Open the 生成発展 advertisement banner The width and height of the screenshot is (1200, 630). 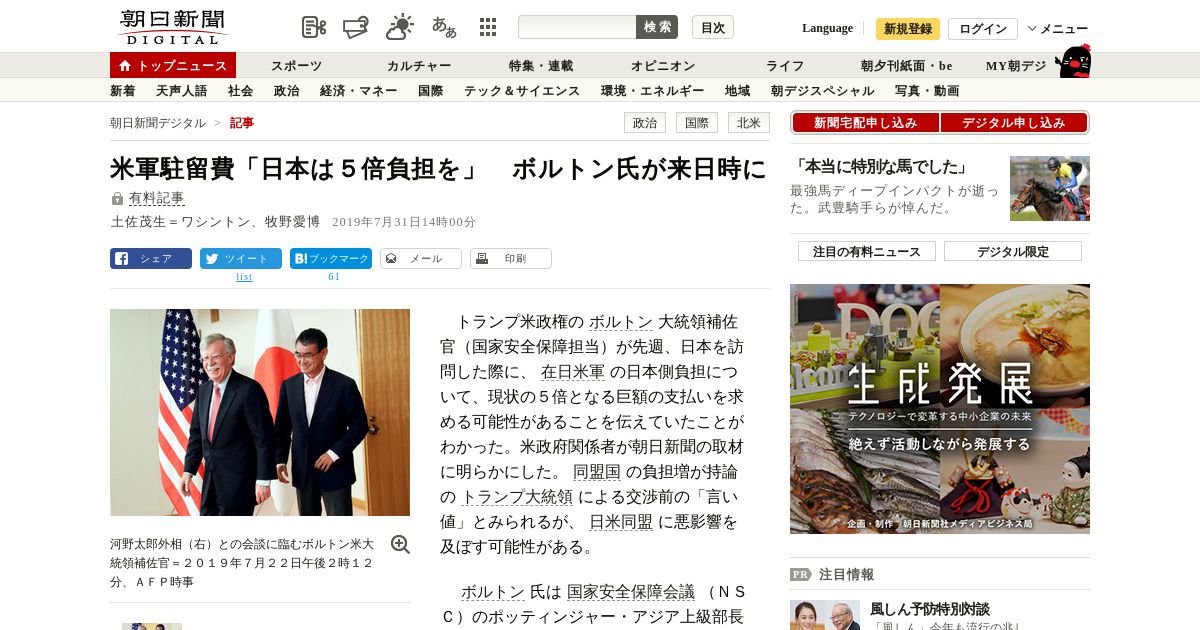pyautogui.click(x=940, y=409)
